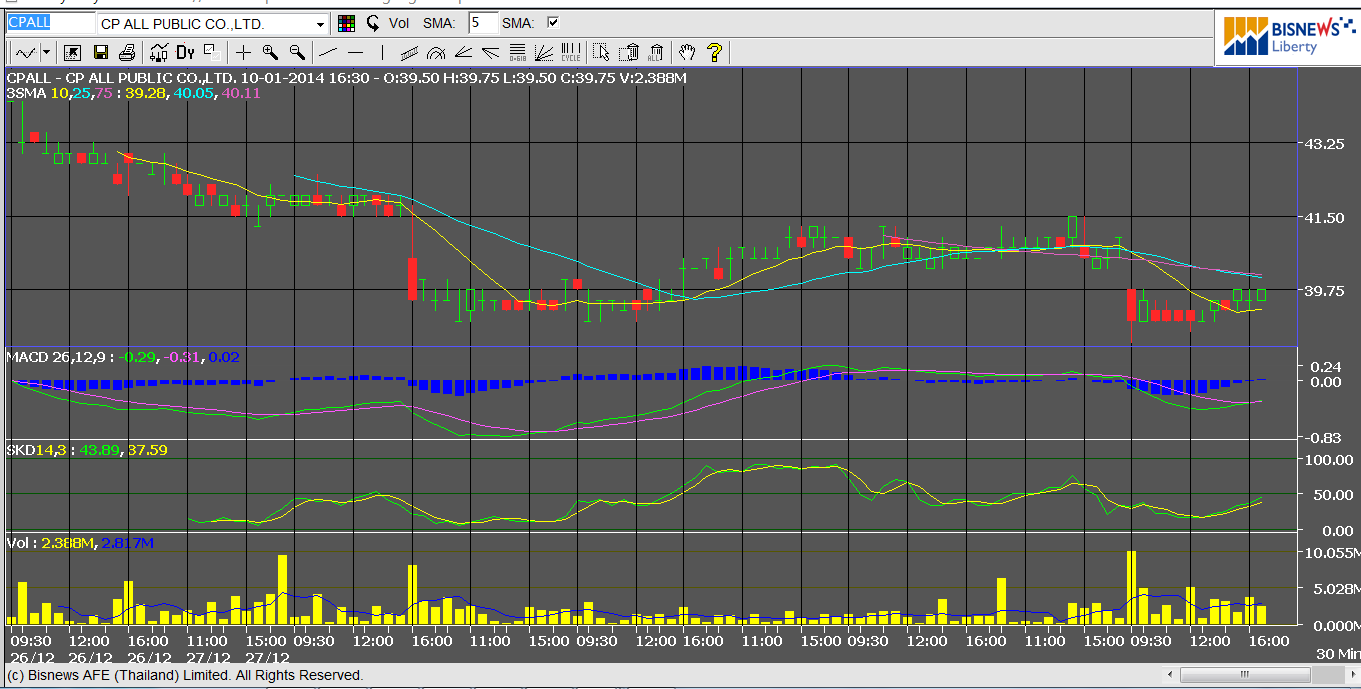Click the Dy period icon

point(185,52)
